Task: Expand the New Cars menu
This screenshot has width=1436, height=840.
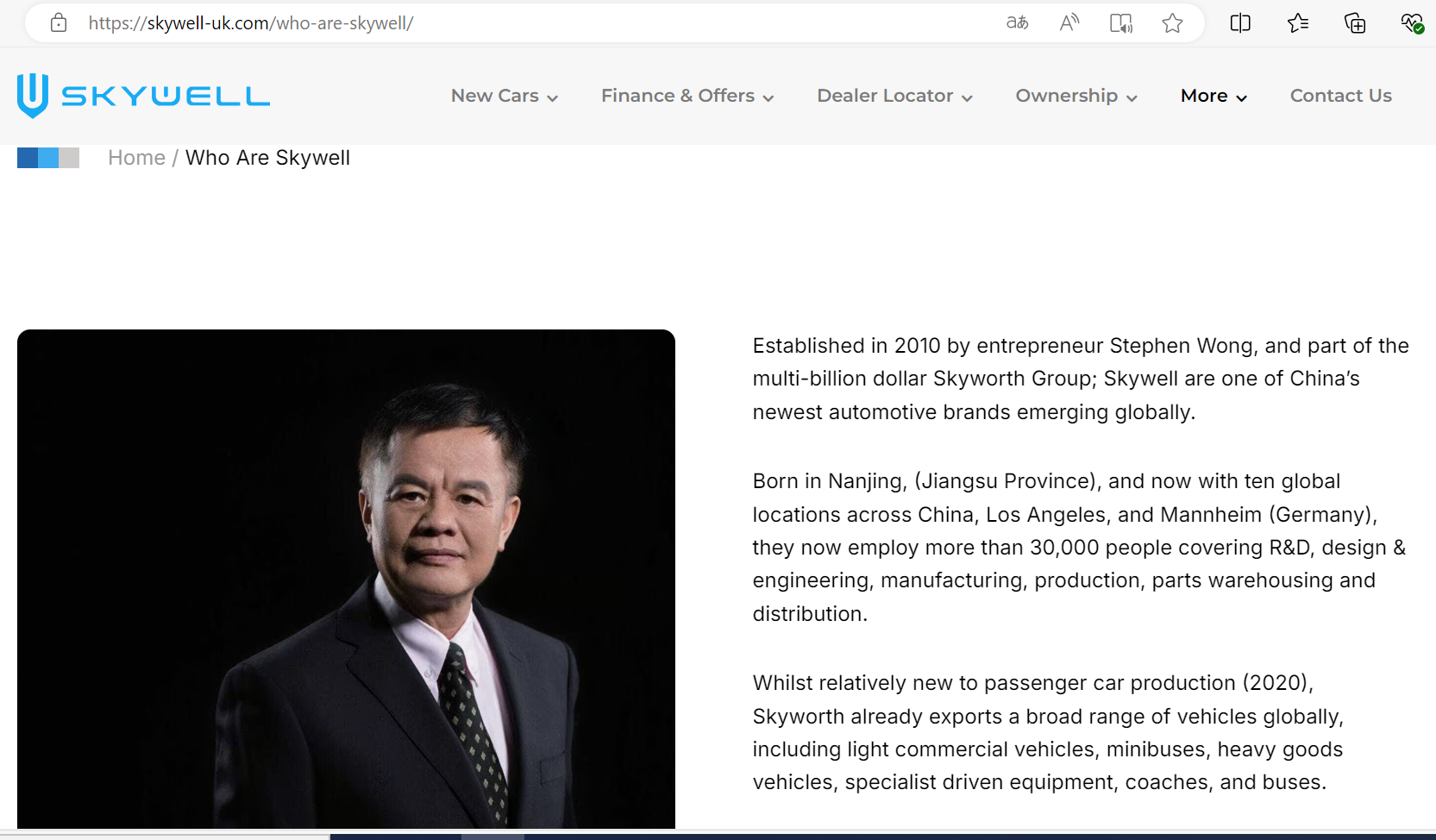Action: (x=505, y=96)
